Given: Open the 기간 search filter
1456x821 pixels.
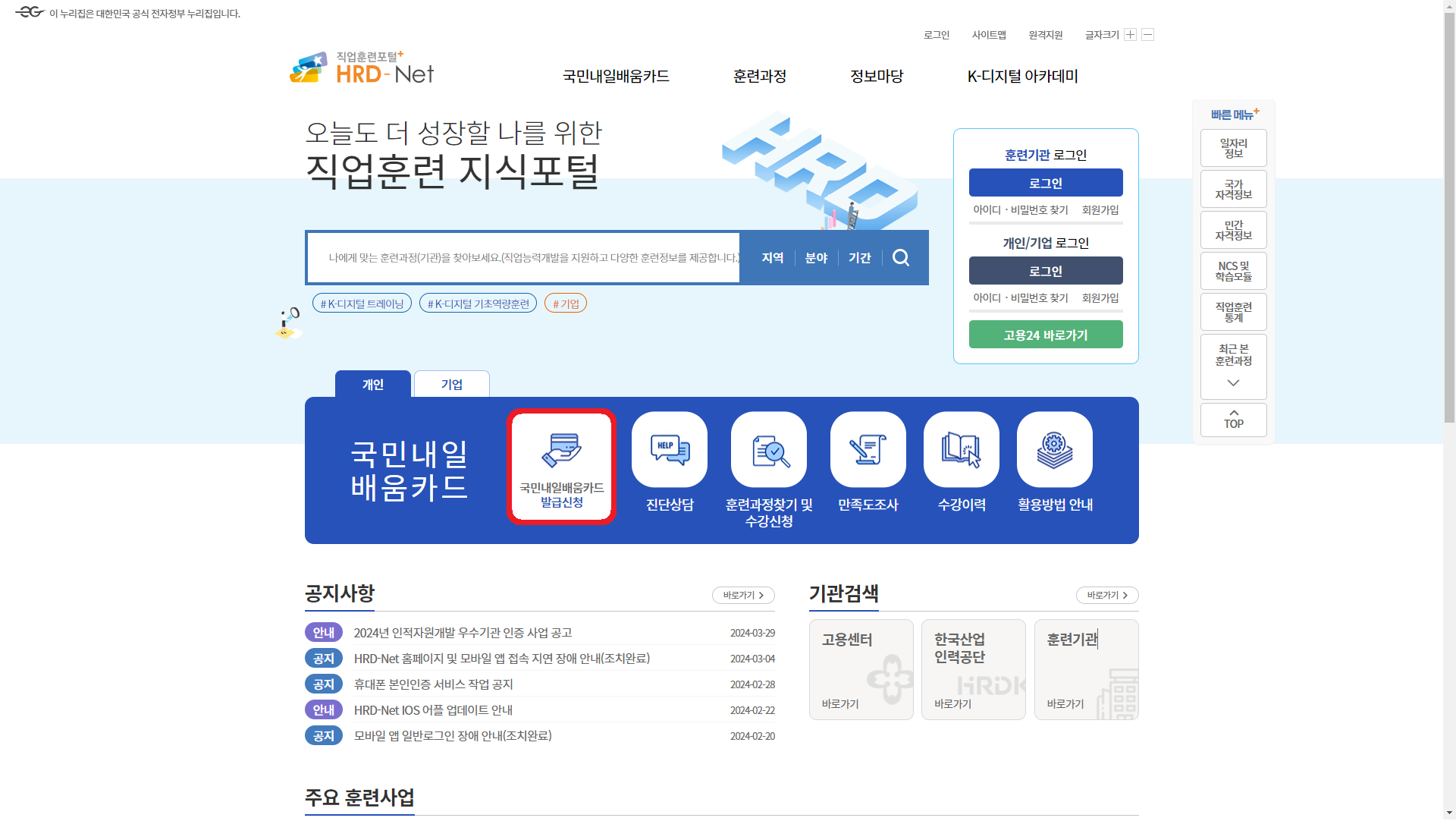Looking at the screenshot, I should 859,258.
